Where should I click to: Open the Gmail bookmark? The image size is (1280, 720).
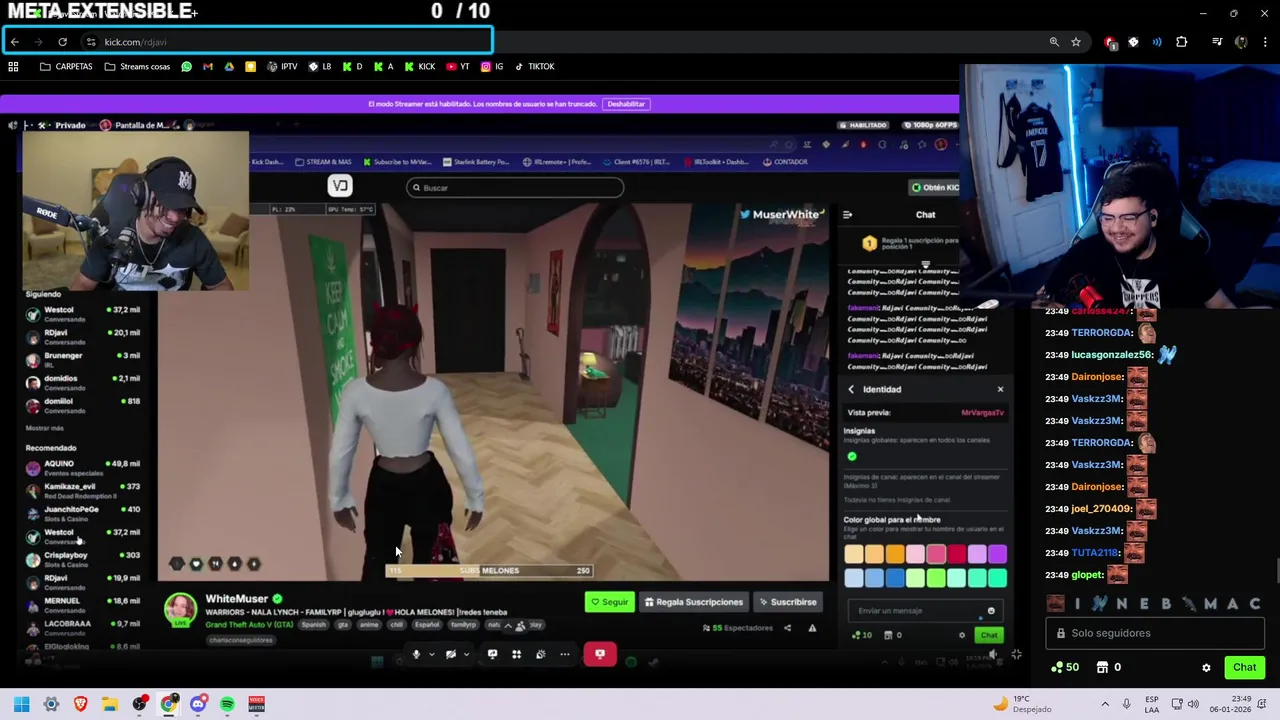[x=208, y=67]
